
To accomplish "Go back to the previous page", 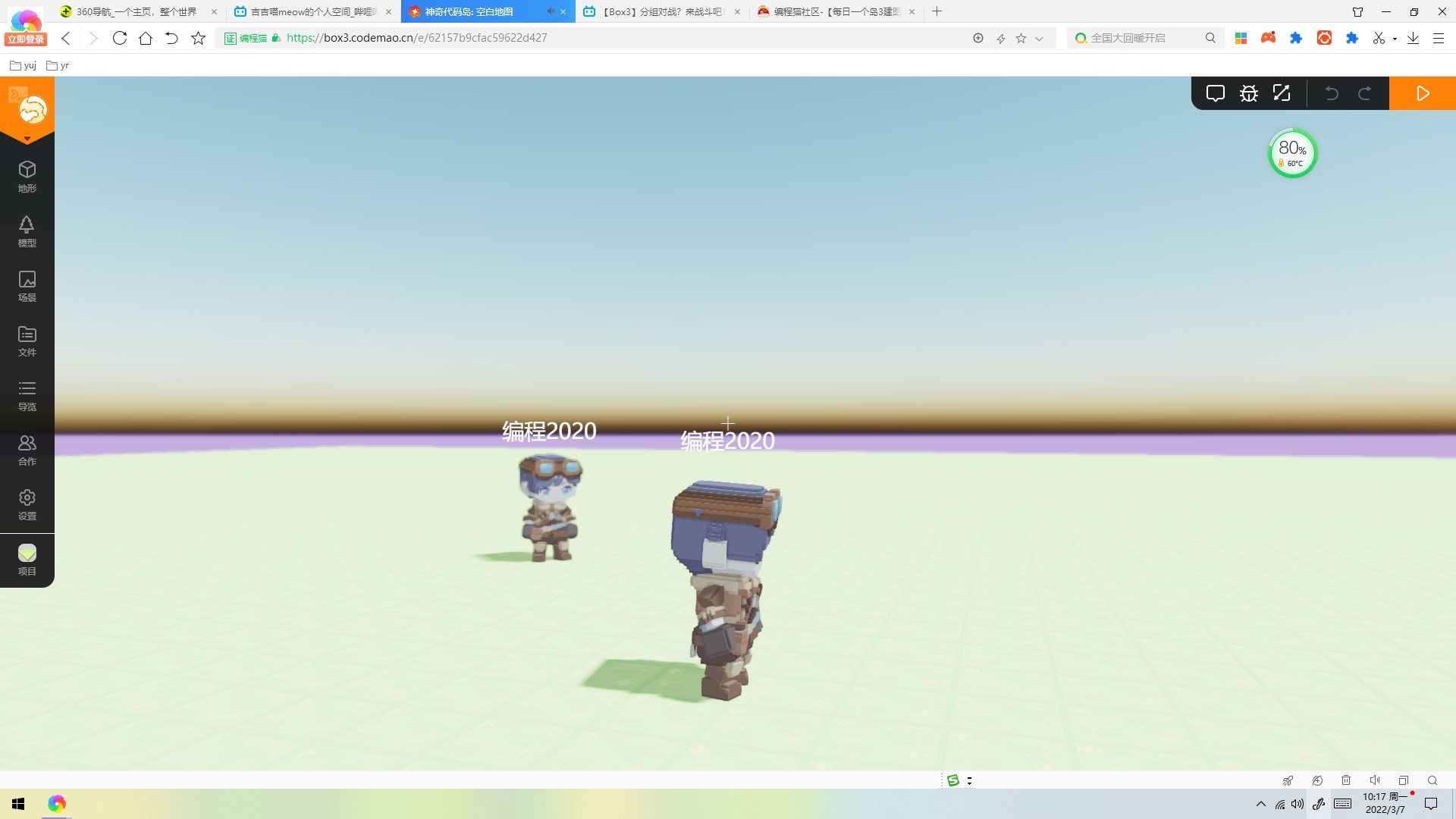I will point(66,38).
